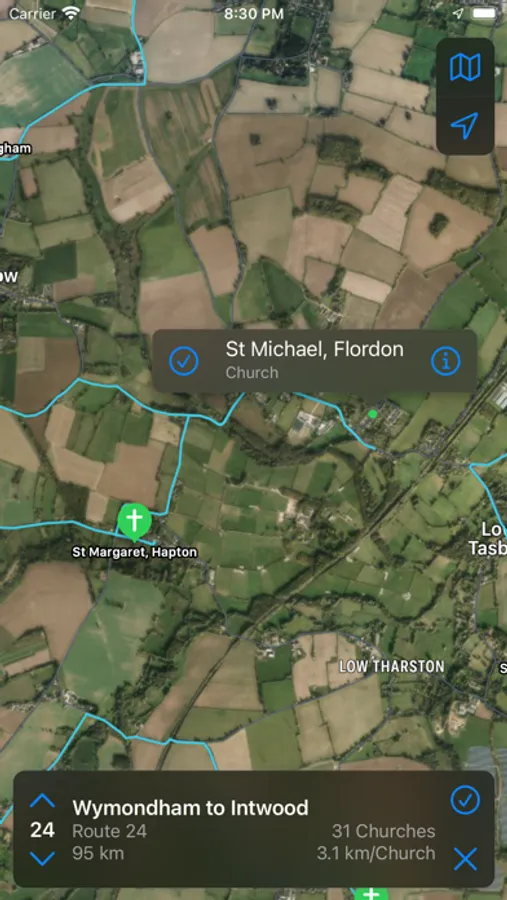Select the St Michael, Flordon callout title
The height and width of the screenshot is (900, 507).
(314, 349)
